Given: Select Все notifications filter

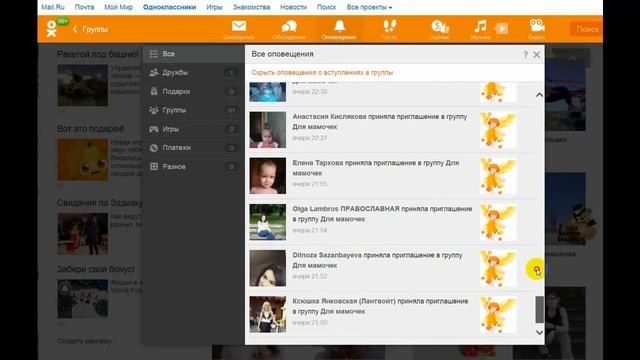Looking at the screenshot, I should (193, 54).
